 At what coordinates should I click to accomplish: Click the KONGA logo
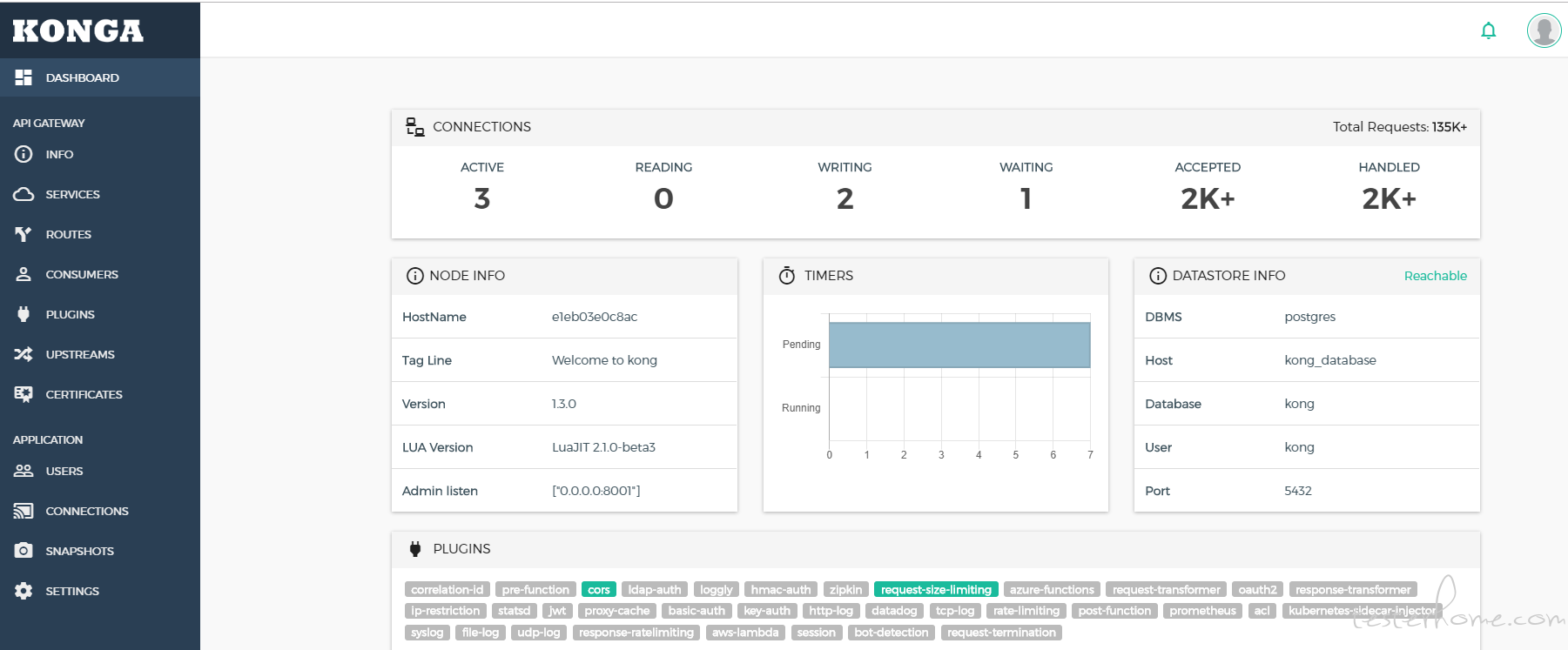pos(78,30)
